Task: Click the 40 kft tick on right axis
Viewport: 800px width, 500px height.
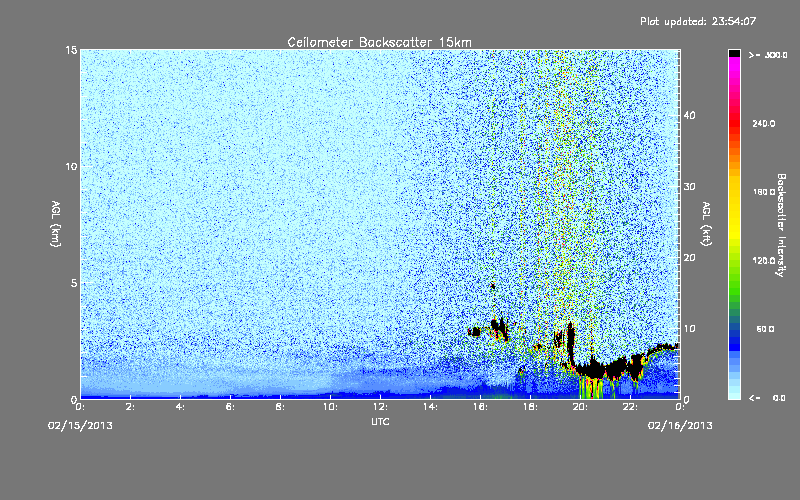Action: tap(689, 115)
